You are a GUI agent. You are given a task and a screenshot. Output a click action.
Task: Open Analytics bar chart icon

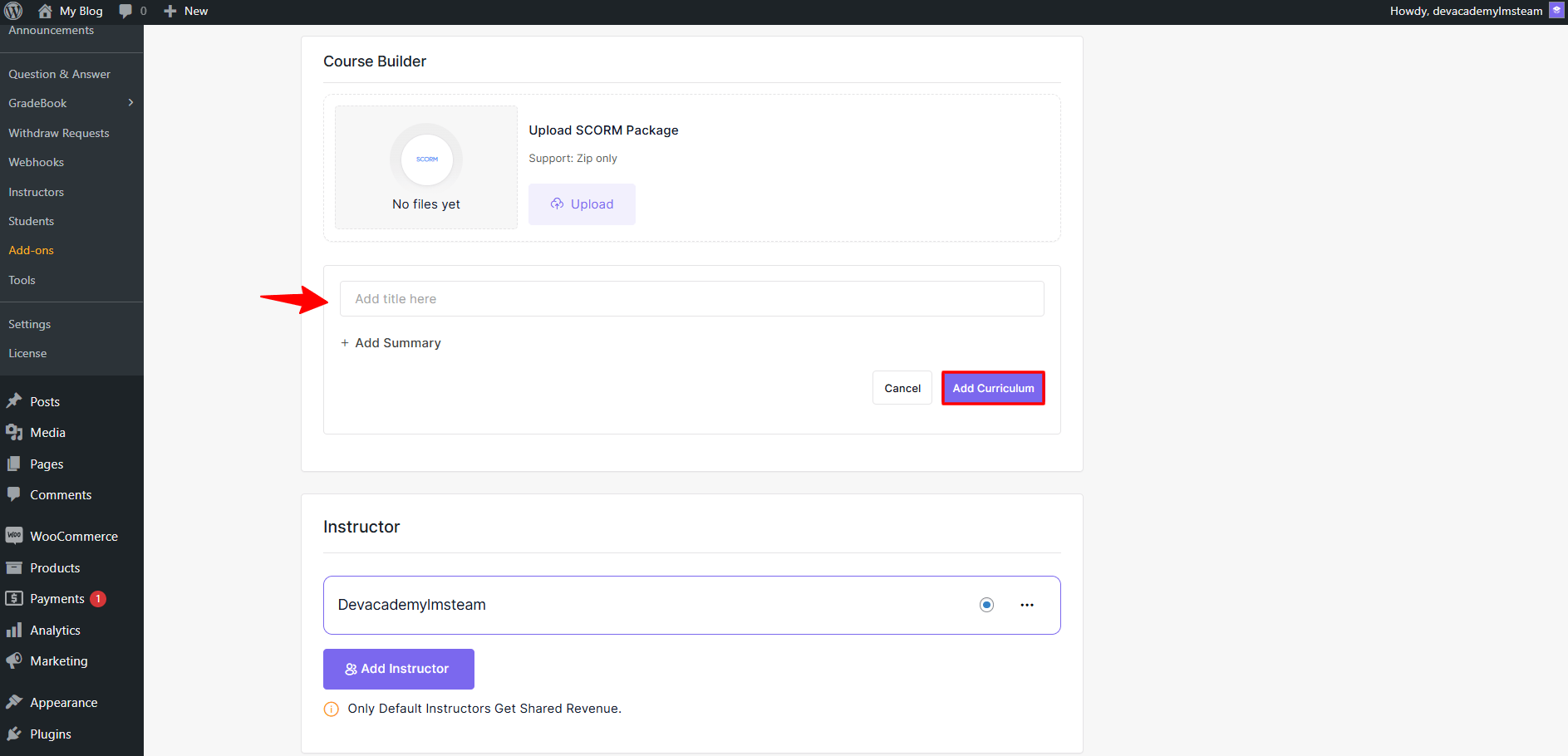14,630
